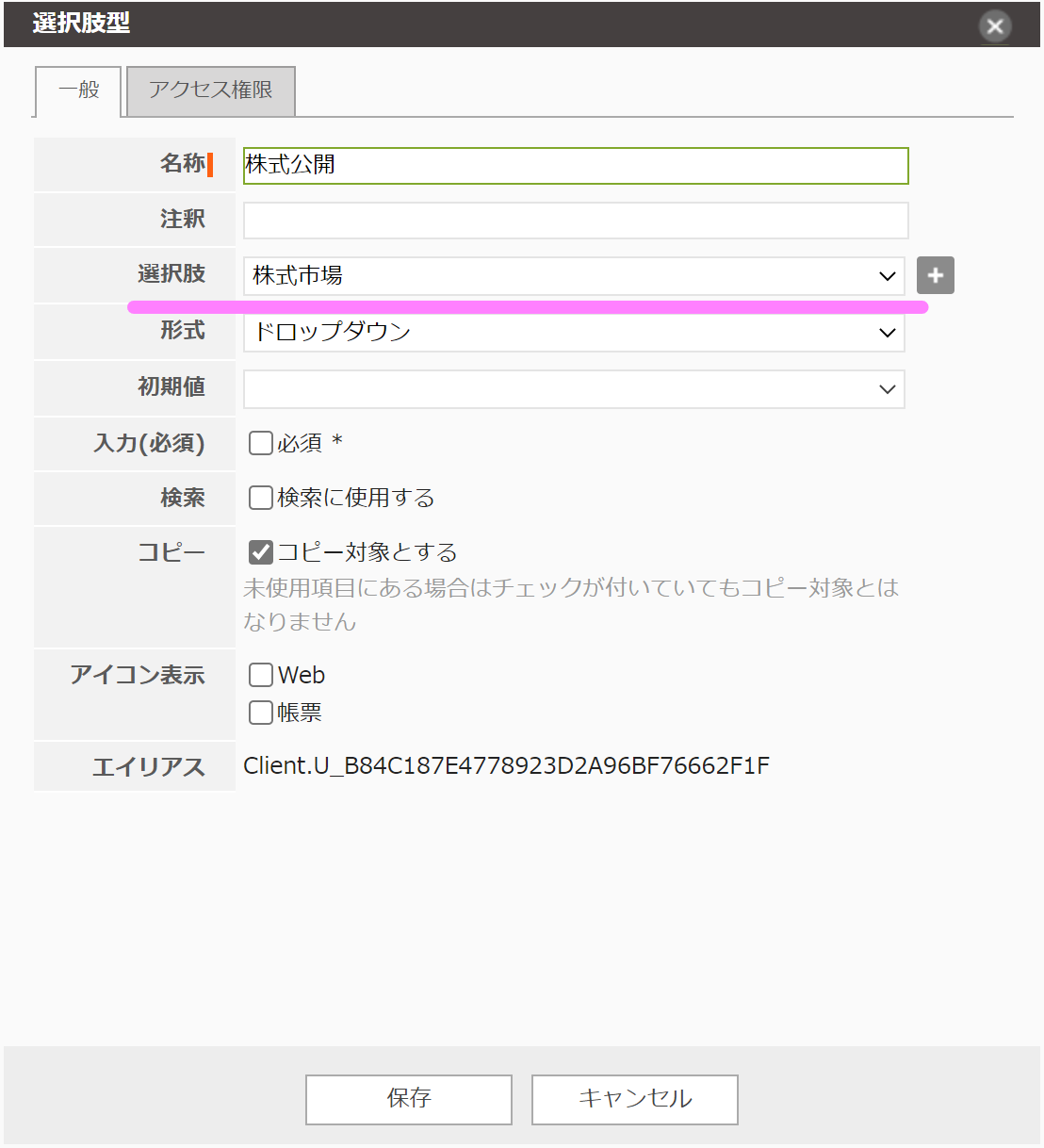1044x1148 pixels.
Task: Expand the 形式 dropdown set to ドロップダウン
Action: coord(573,333)
